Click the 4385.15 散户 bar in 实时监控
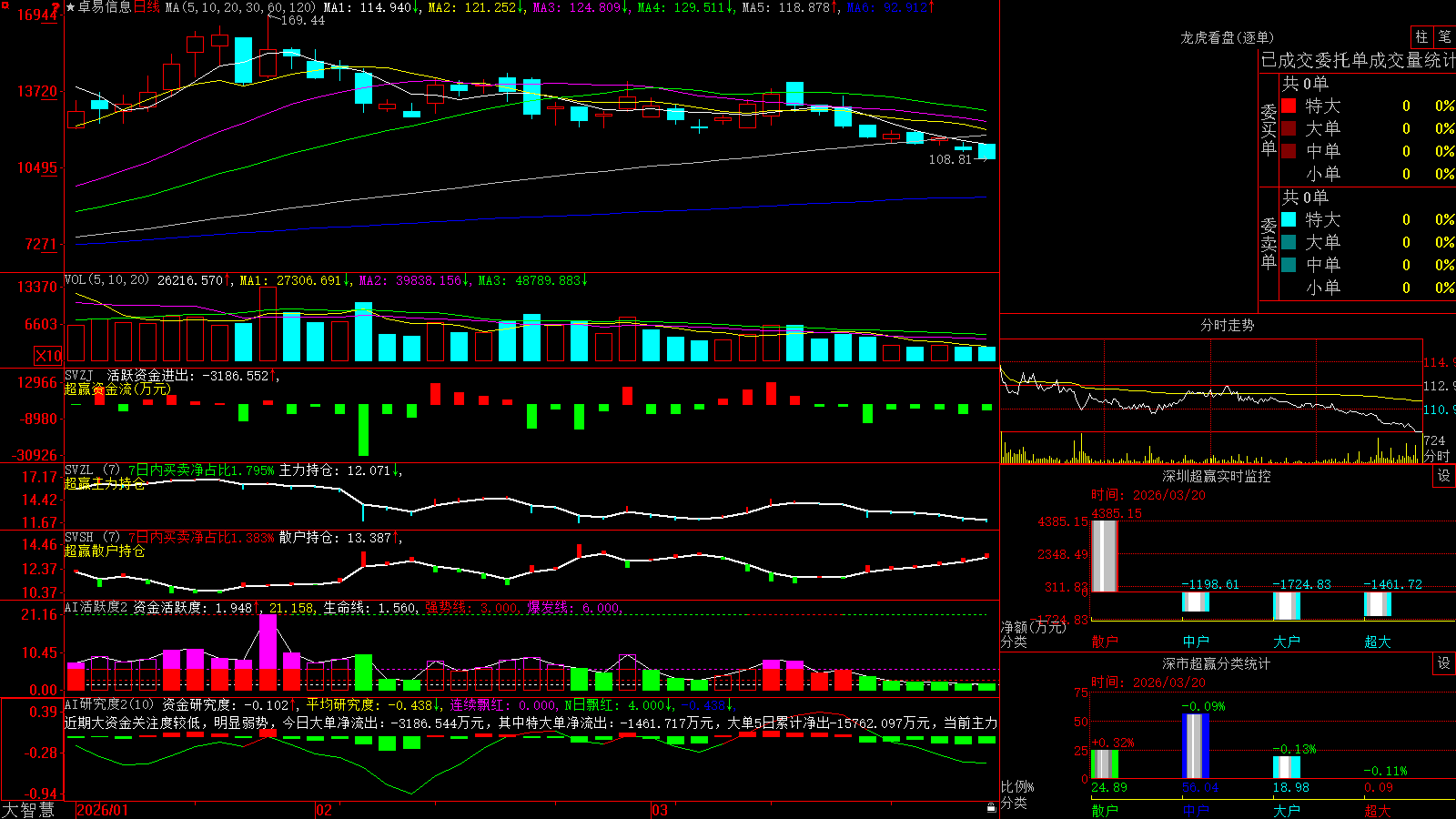The height and width of the screenshot is (819, 1456). click(x=1104, y=556)
